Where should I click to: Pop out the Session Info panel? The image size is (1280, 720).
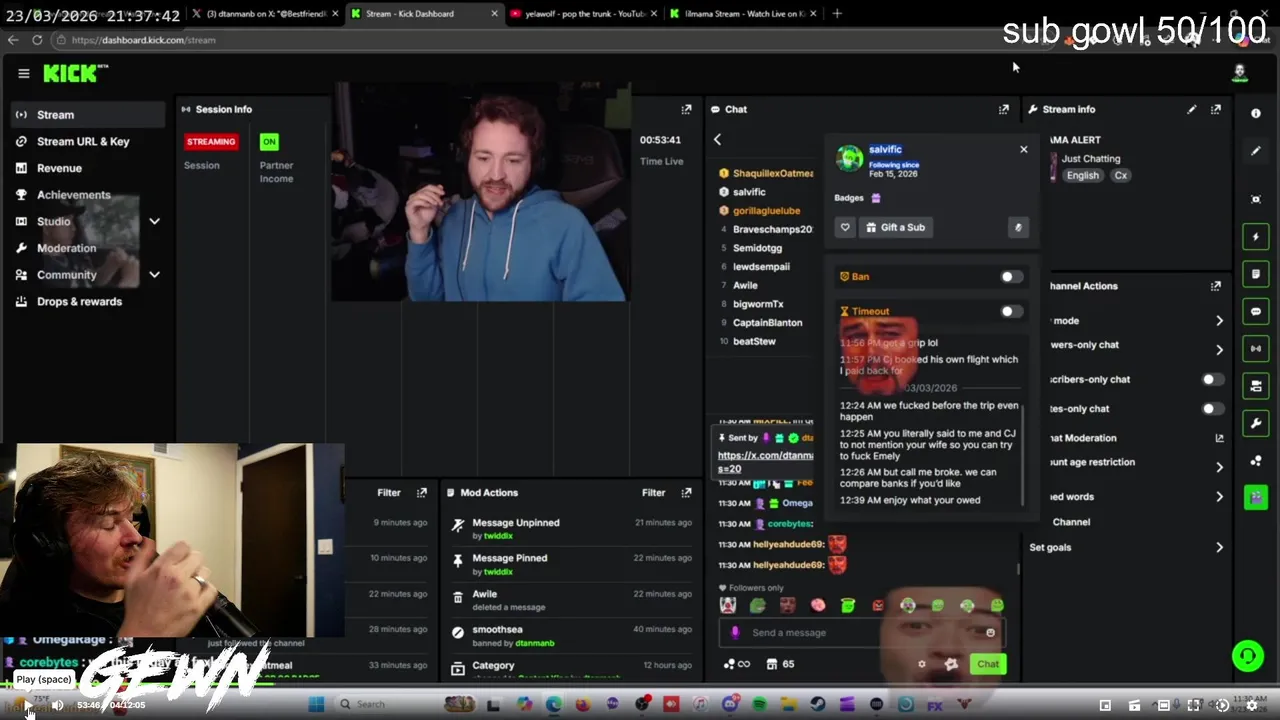[x=686, y=109]
